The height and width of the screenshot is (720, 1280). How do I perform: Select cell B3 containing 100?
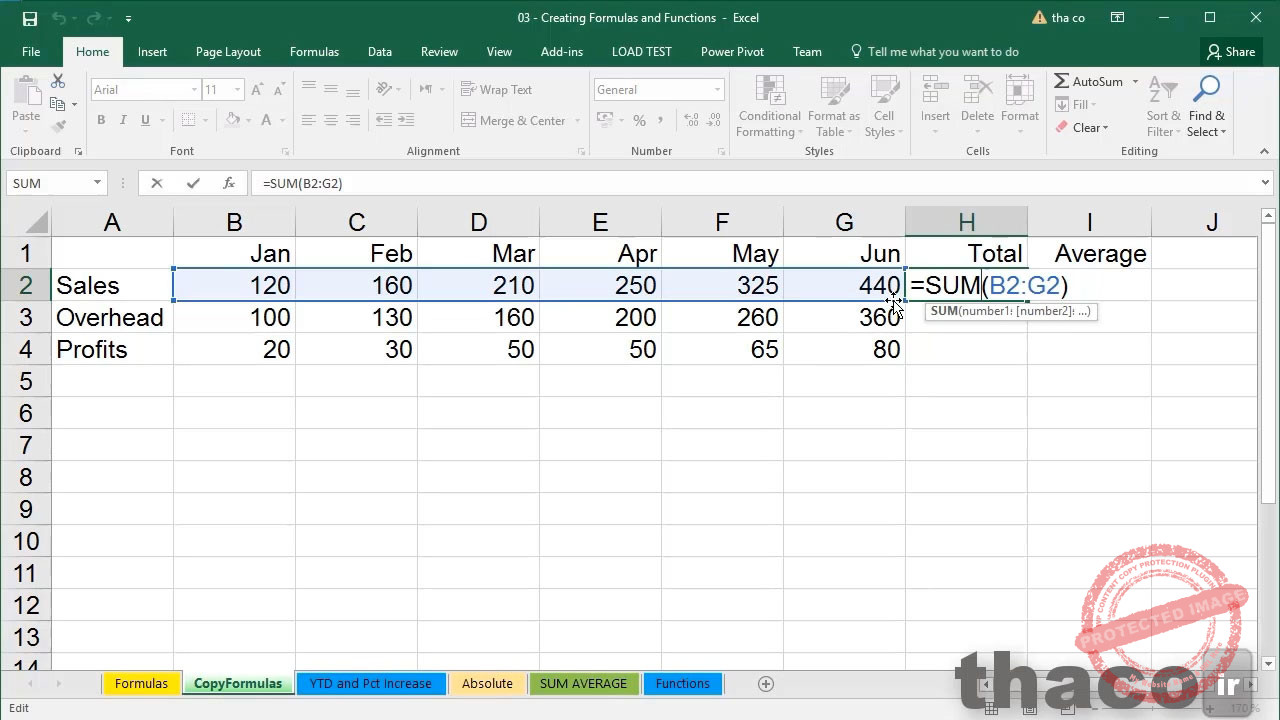[235, 318]
